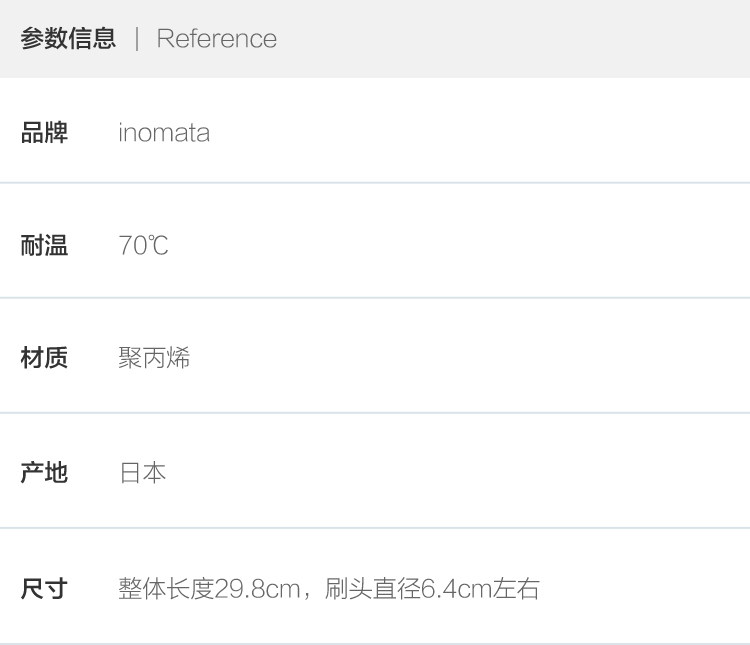Image resolution: width=750 pixels, height=645 pixels.
Task: Select the 材质 label
Action: click(44, 357)
